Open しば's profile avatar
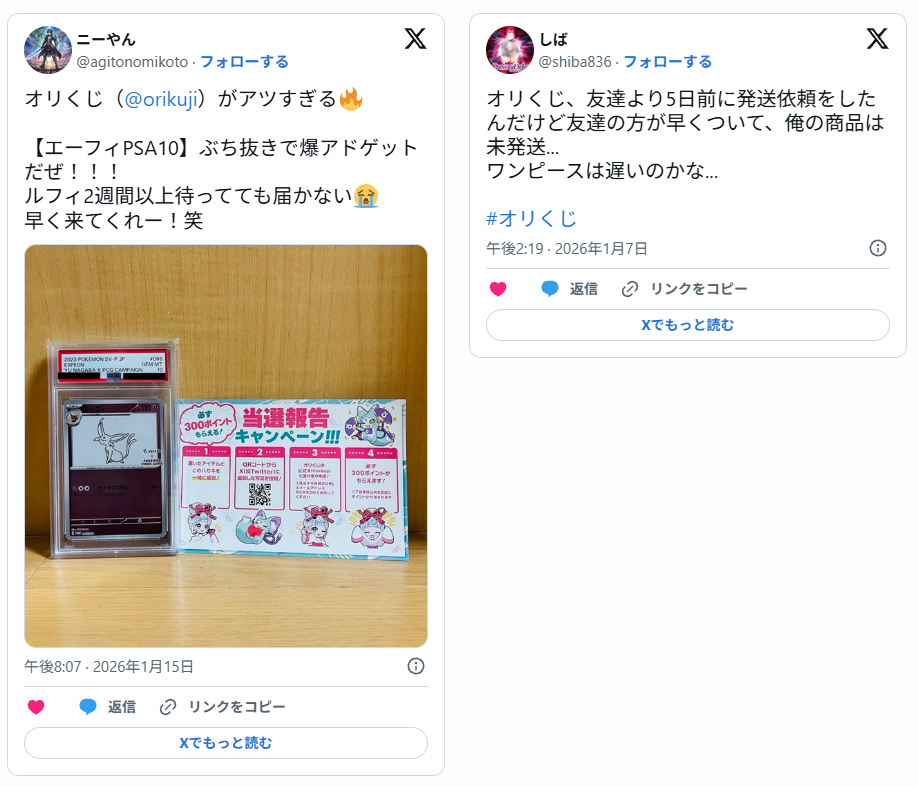The width and height of the screenshot is (918, 787). 510,50
